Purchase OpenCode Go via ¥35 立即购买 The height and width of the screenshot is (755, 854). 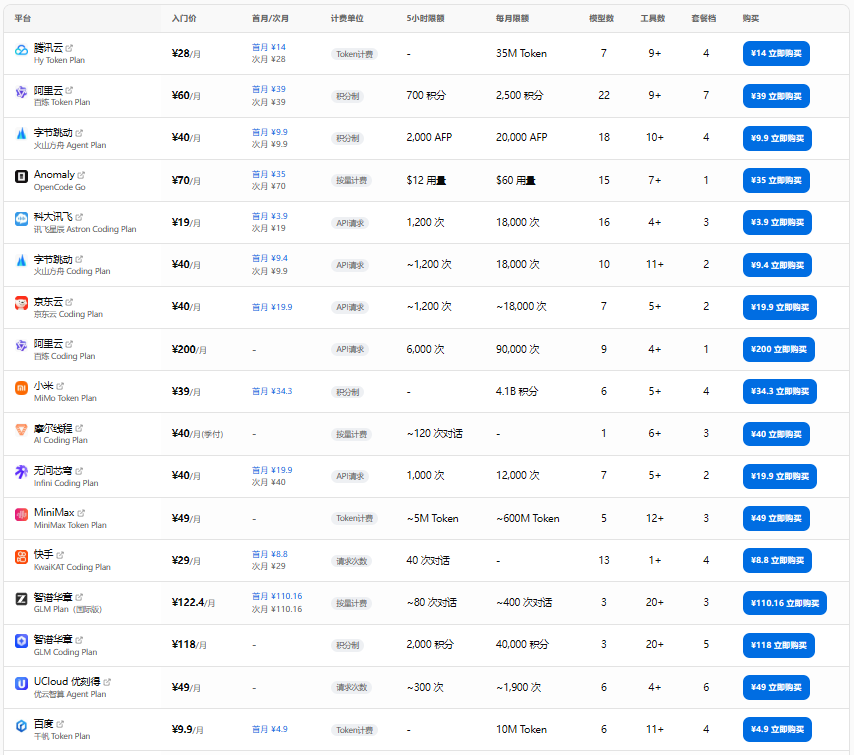[x=776, y=180]
